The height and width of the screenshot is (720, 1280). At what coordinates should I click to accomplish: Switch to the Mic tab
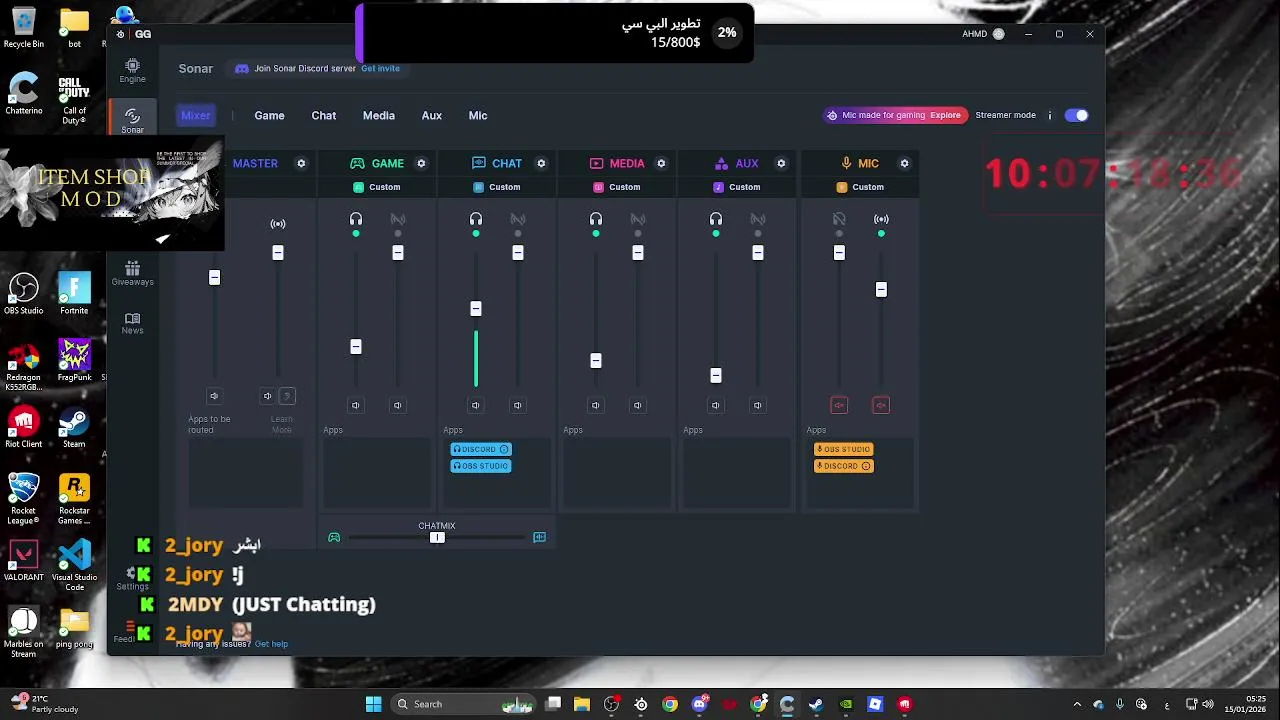pos(478,115)
